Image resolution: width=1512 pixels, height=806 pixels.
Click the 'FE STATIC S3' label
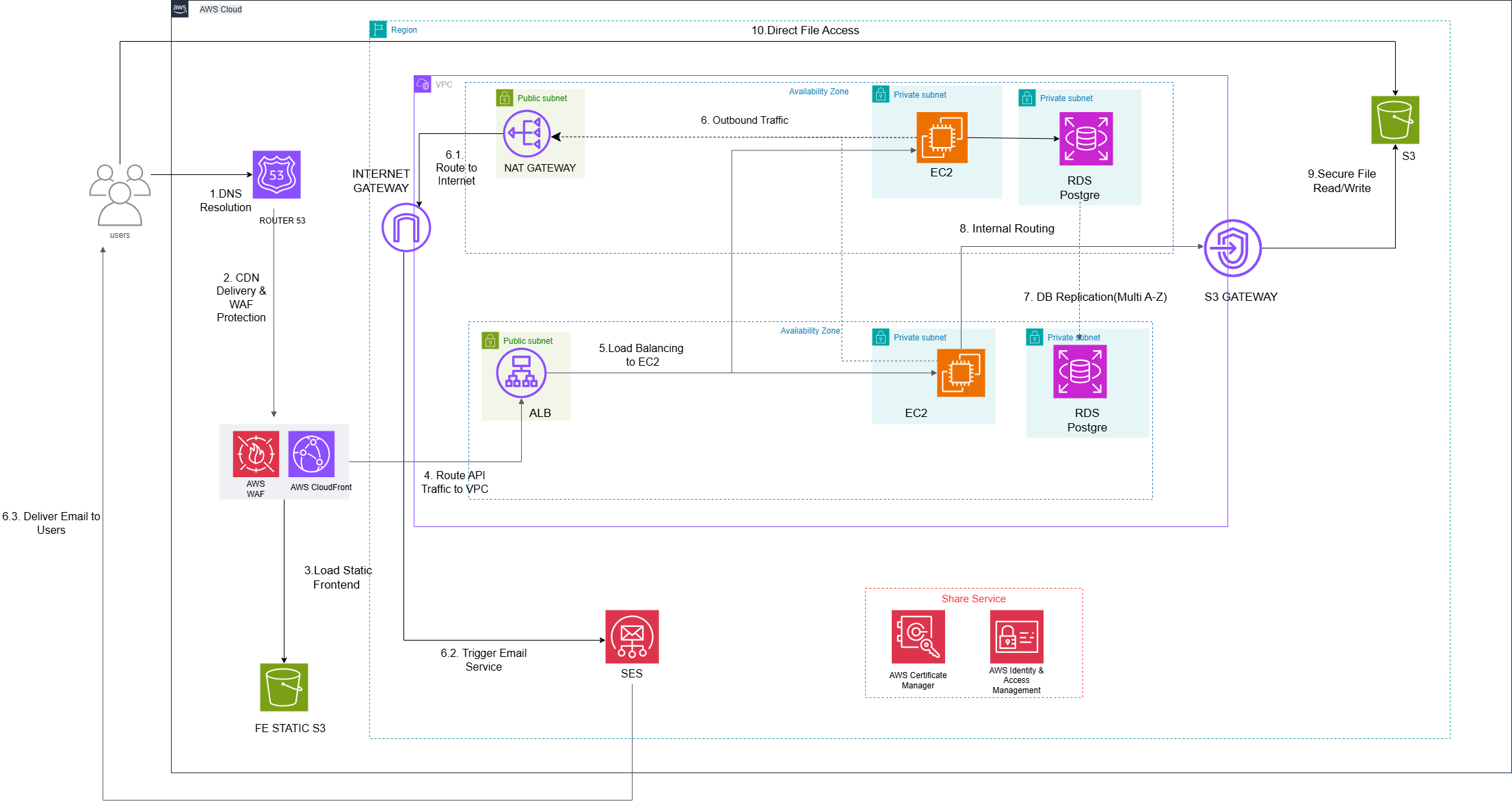pyautogui.click(x=290, y=728)
